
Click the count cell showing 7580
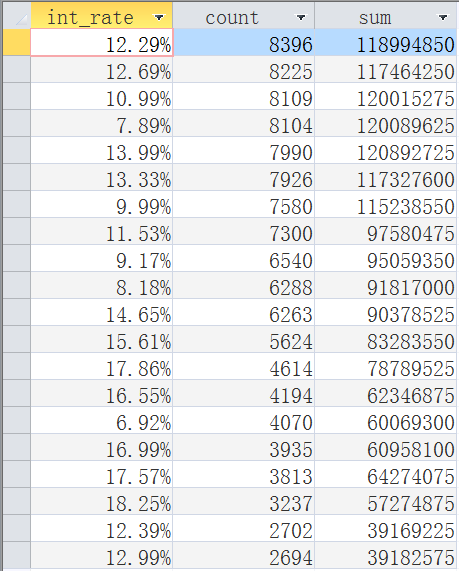(x=244, y=204)
